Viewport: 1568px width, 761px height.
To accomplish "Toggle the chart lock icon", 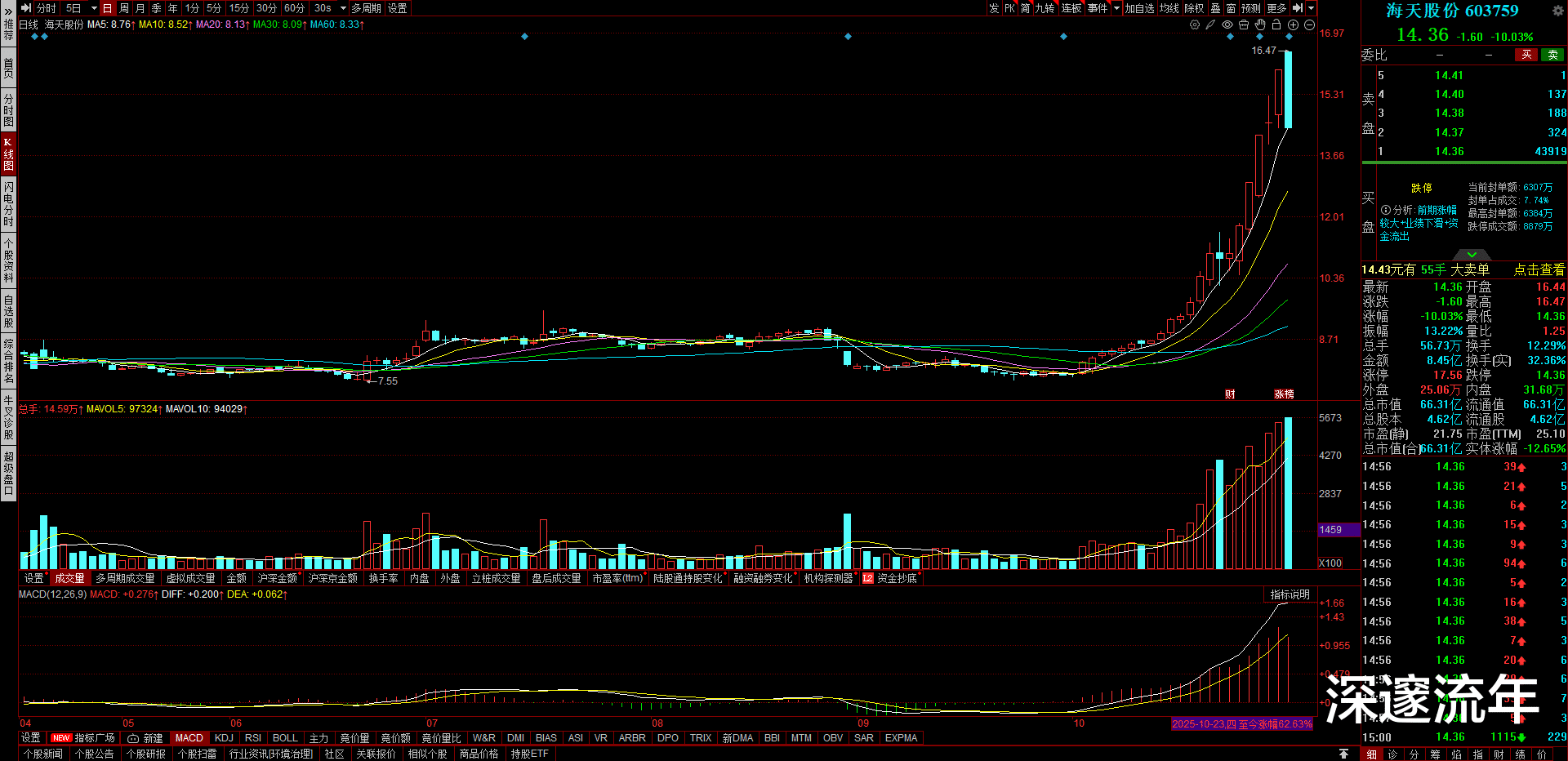I will tap(1276, 24).
